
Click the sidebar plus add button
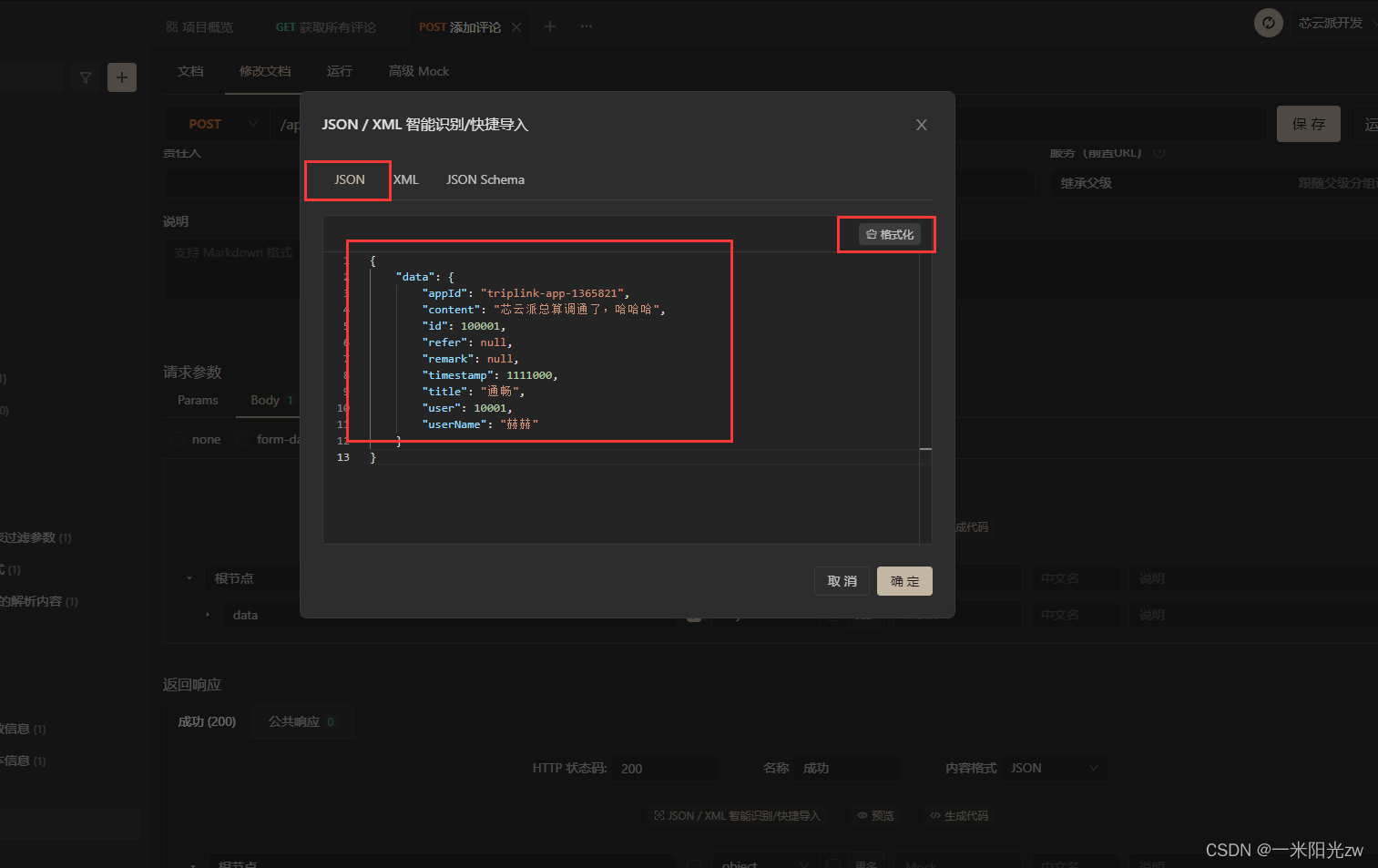pos(122,77)
